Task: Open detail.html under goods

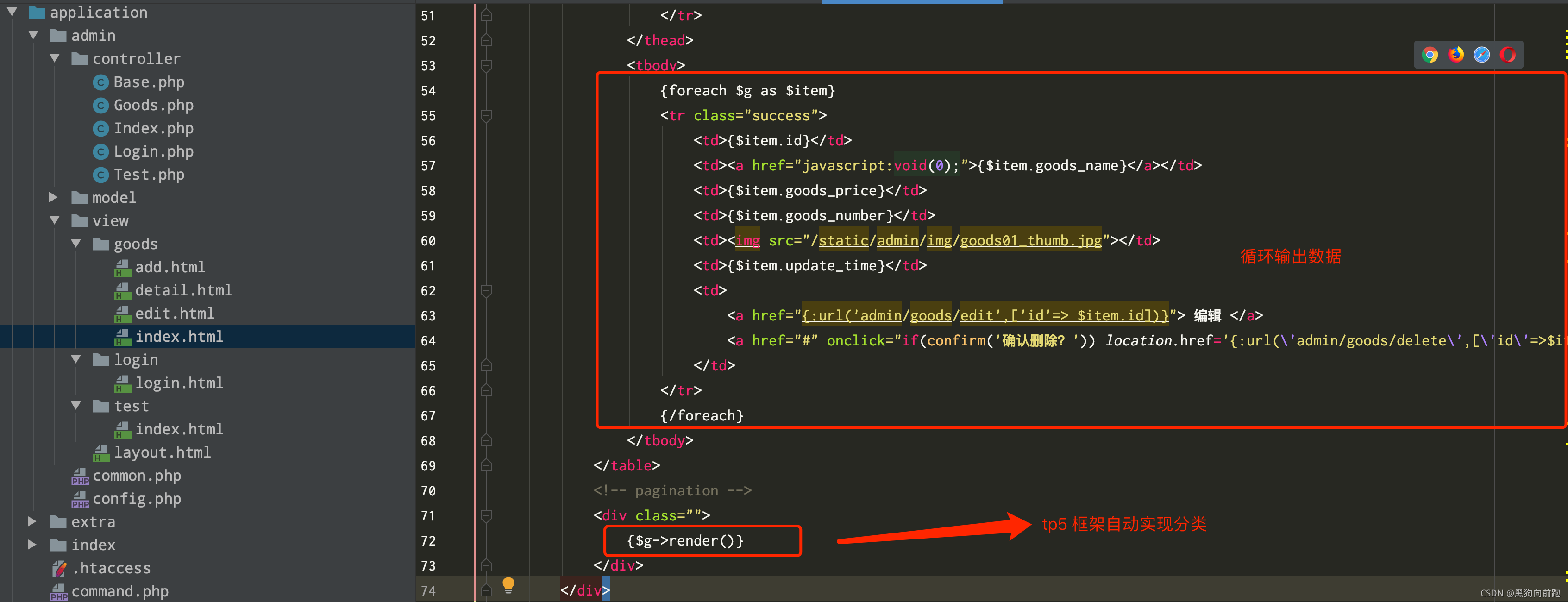Action: (183, 290)
